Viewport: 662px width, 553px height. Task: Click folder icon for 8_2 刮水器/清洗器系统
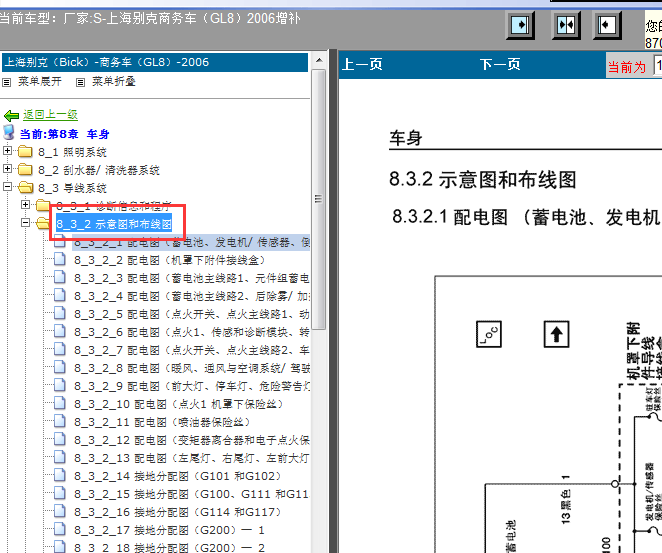(x=25, y=169)
